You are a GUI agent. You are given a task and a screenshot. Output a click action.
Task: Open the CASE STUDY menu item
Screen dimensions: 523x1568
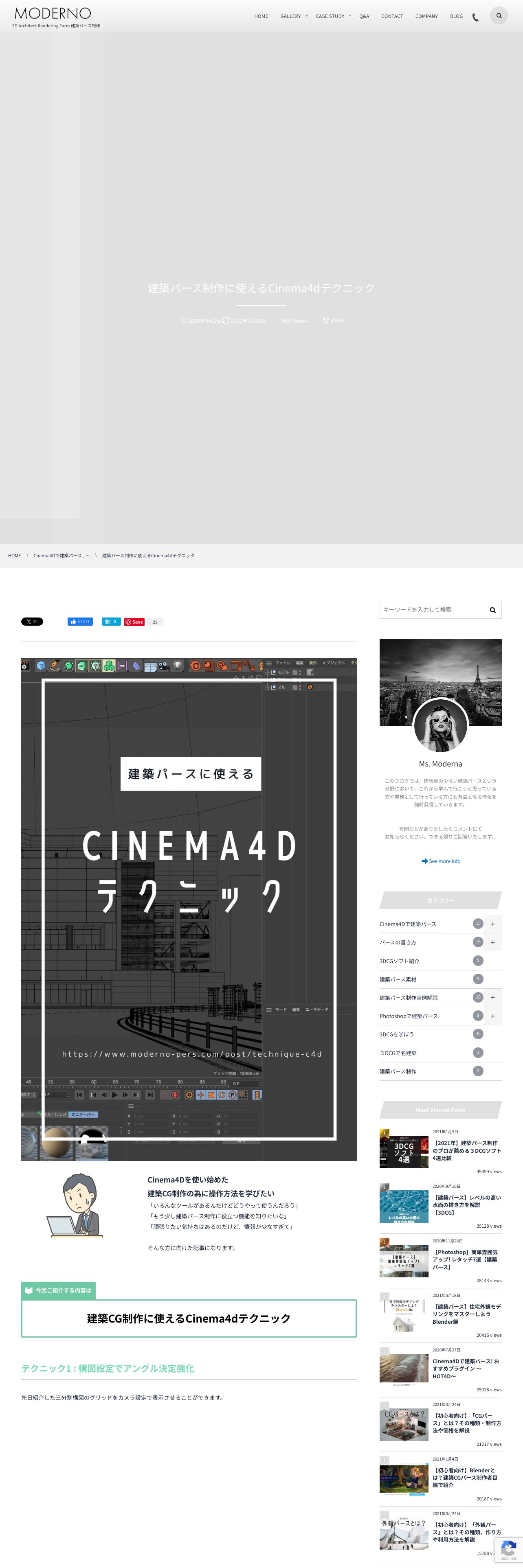pyautogui.click(x=330, y=16)
